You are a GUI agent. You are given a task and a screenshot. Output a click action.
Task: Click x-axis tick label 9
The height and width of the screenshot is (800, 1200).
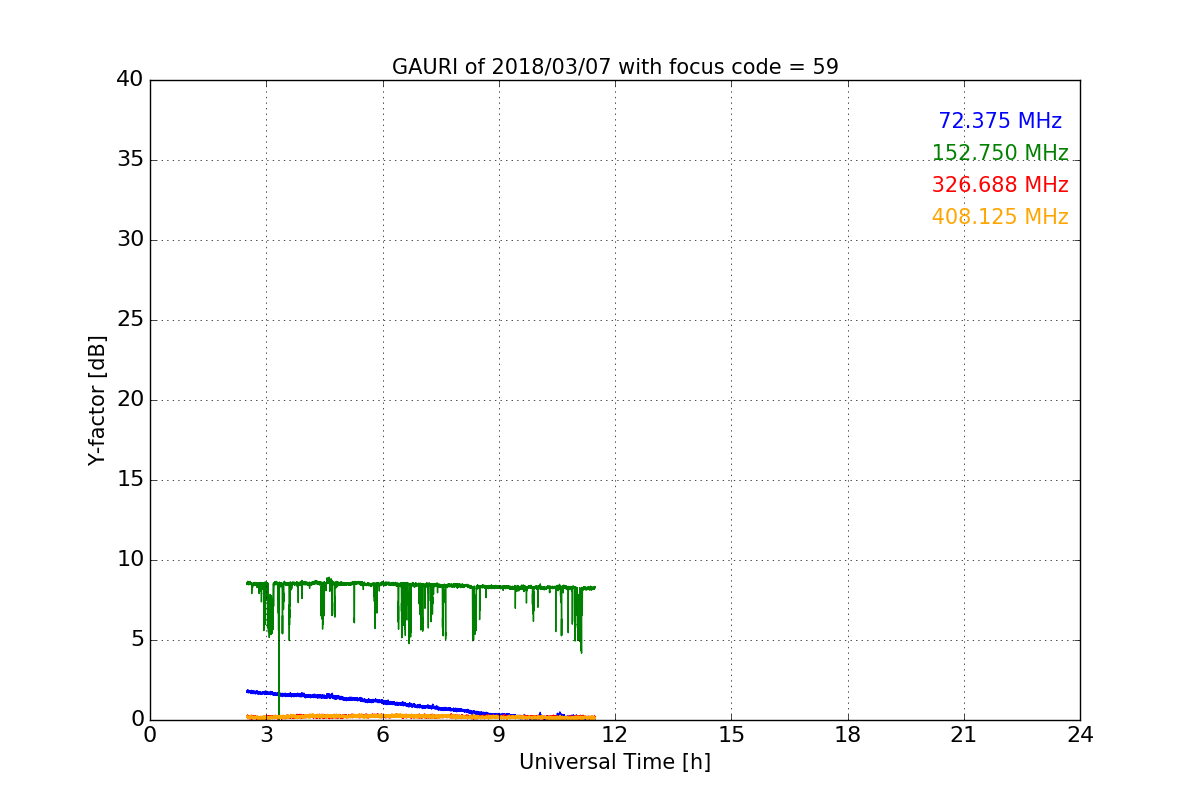tap(499, 735)
